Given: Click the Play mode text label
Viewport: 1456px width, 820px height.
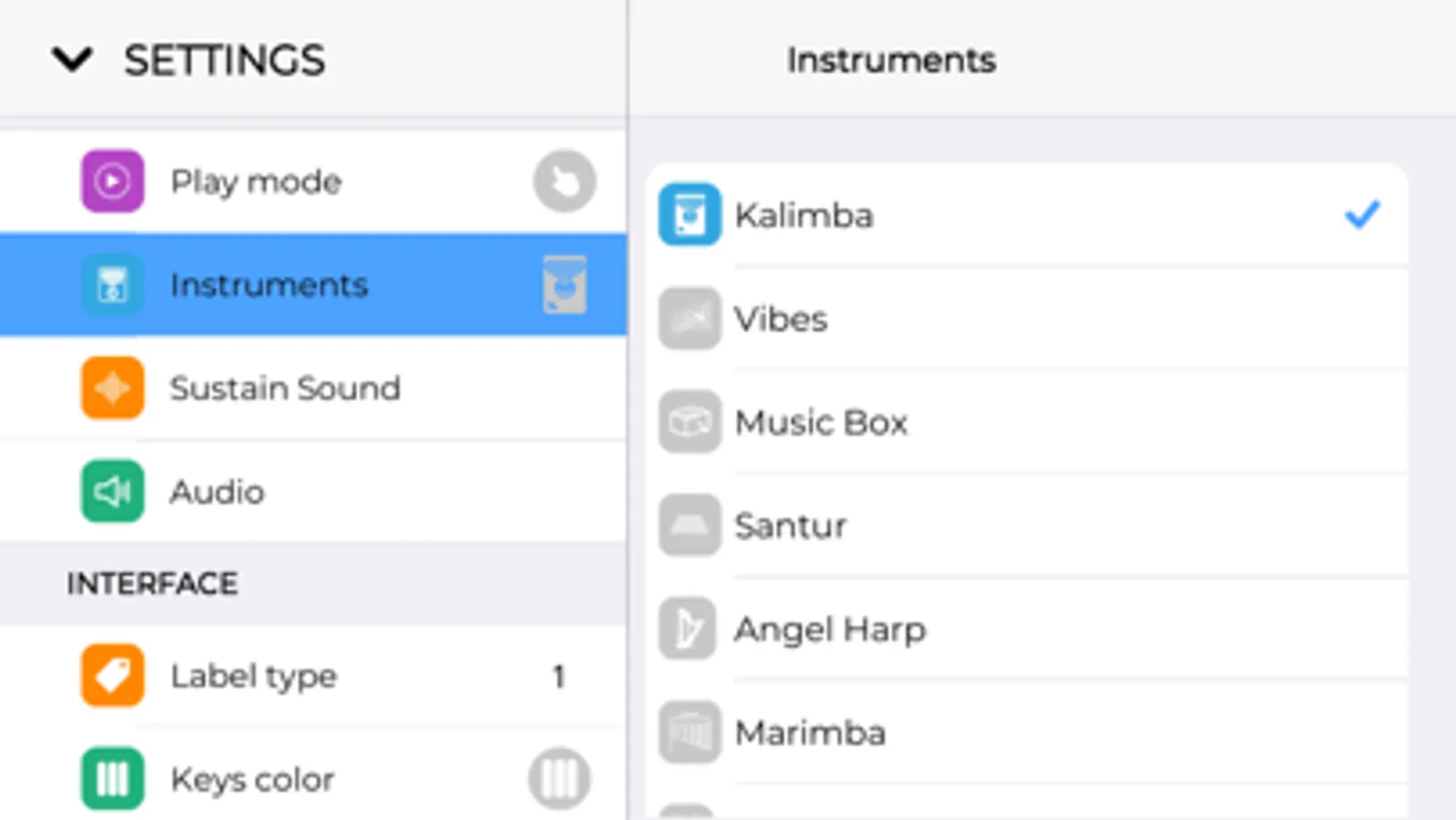Looking at the screenshot, I should tap(256, 181).
